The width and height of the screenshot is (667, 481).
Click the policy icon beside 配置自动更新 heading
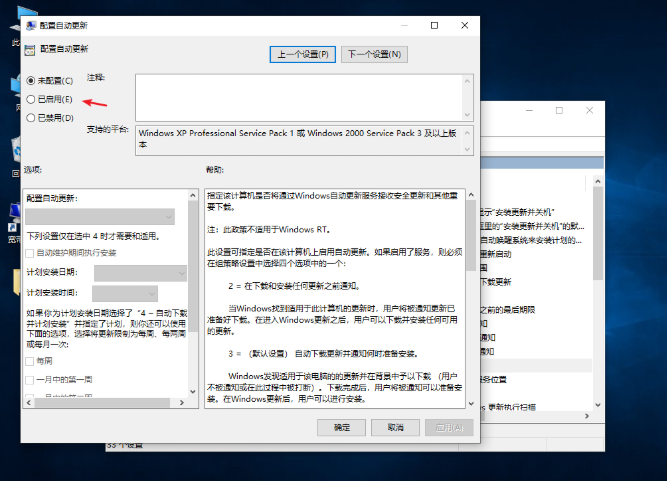pos(30,50)
